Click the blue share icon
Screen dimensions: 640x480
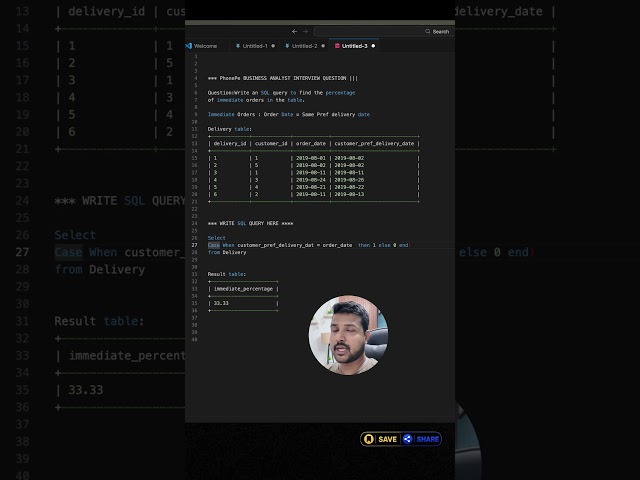coord(407,439)
